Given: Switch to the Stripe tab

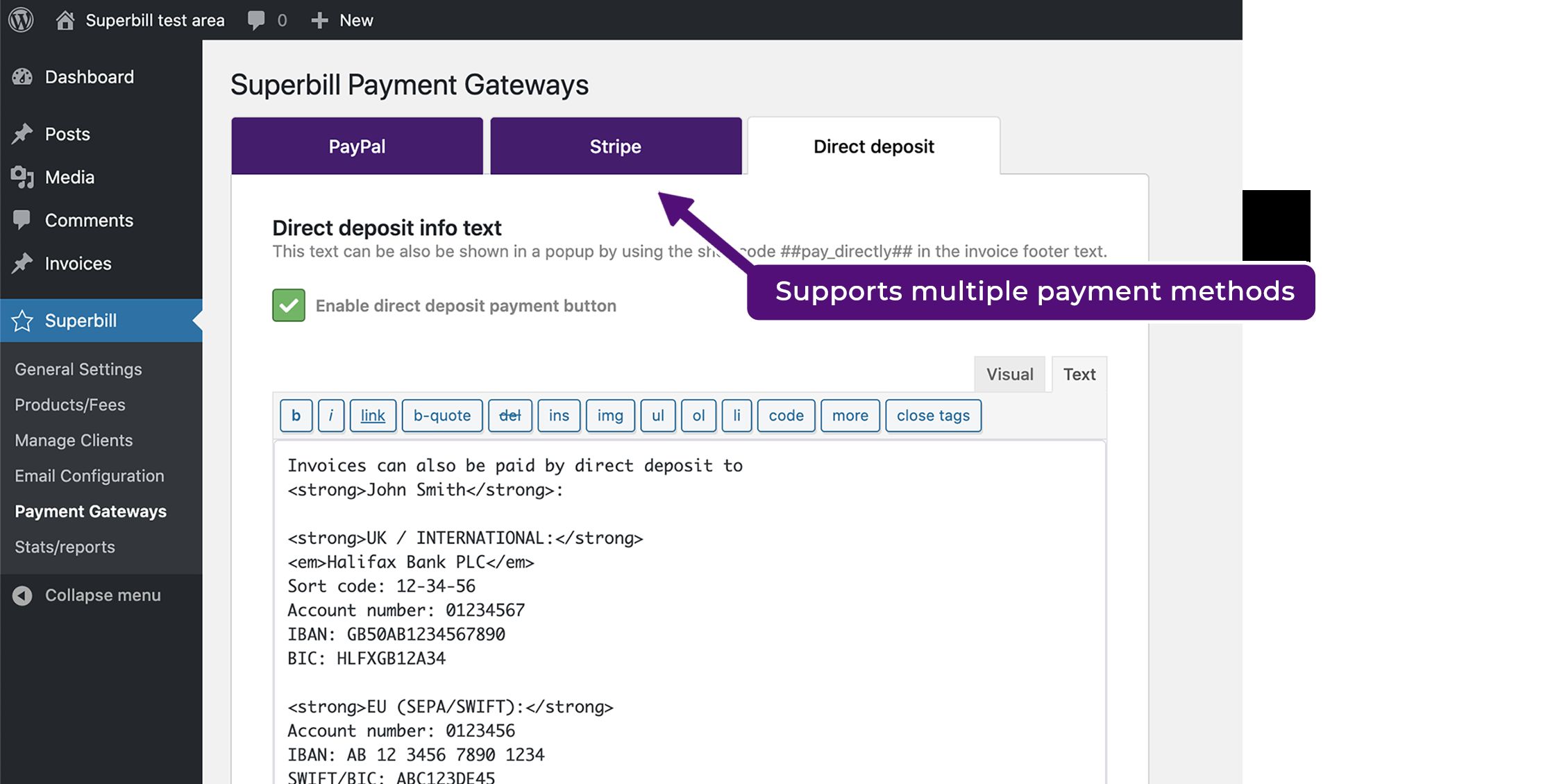Looking at the screenshot, I should (616, 146).
